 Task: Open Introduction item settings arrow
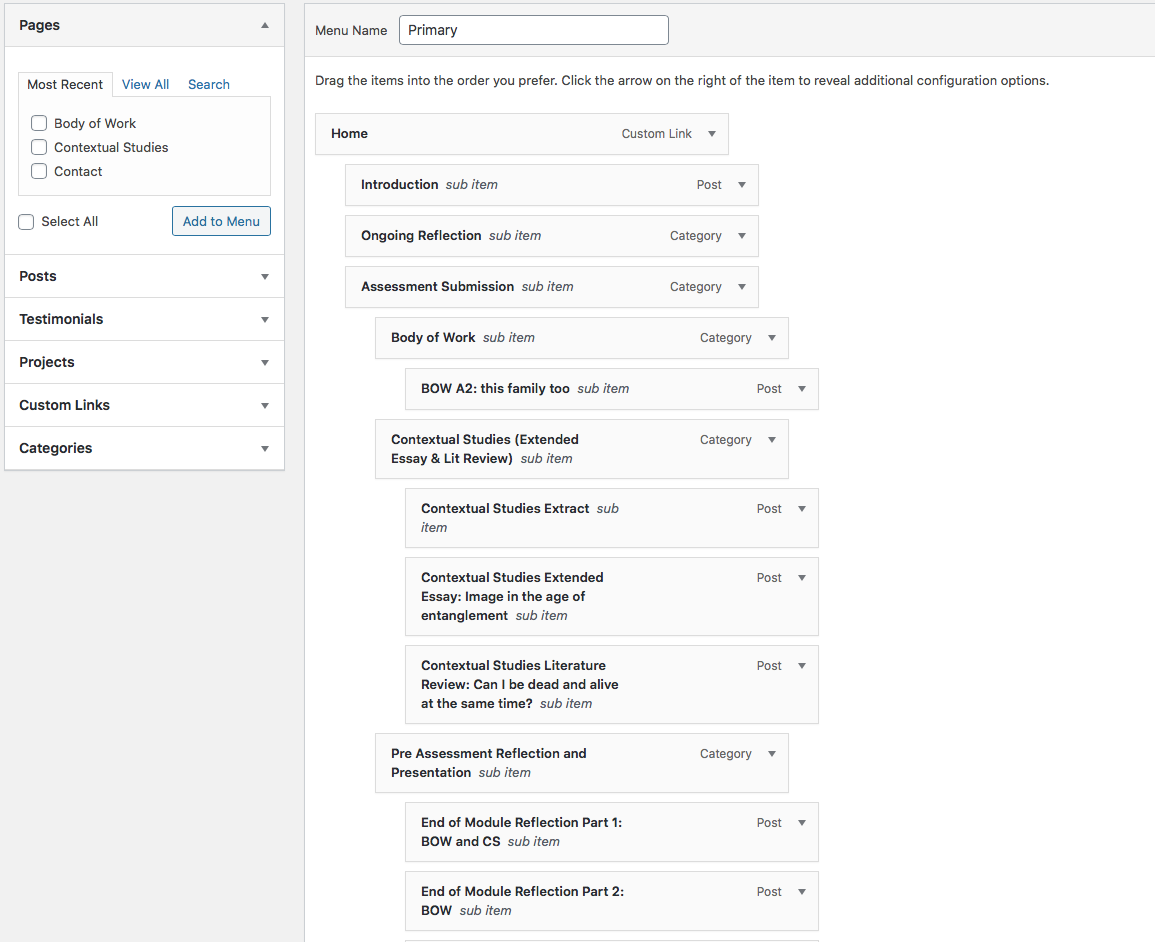point(742,185)
